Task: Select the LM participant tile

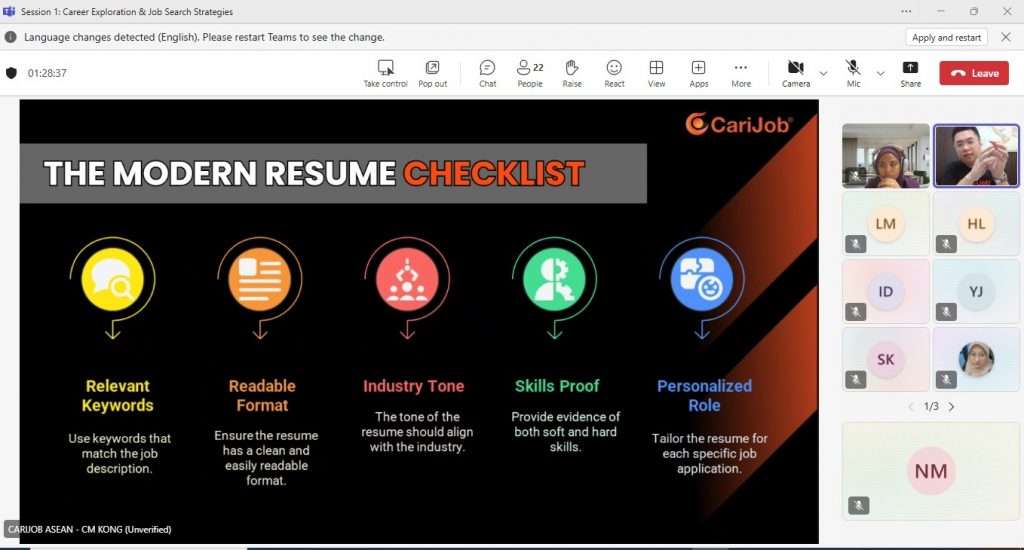Action: [886, 223]
